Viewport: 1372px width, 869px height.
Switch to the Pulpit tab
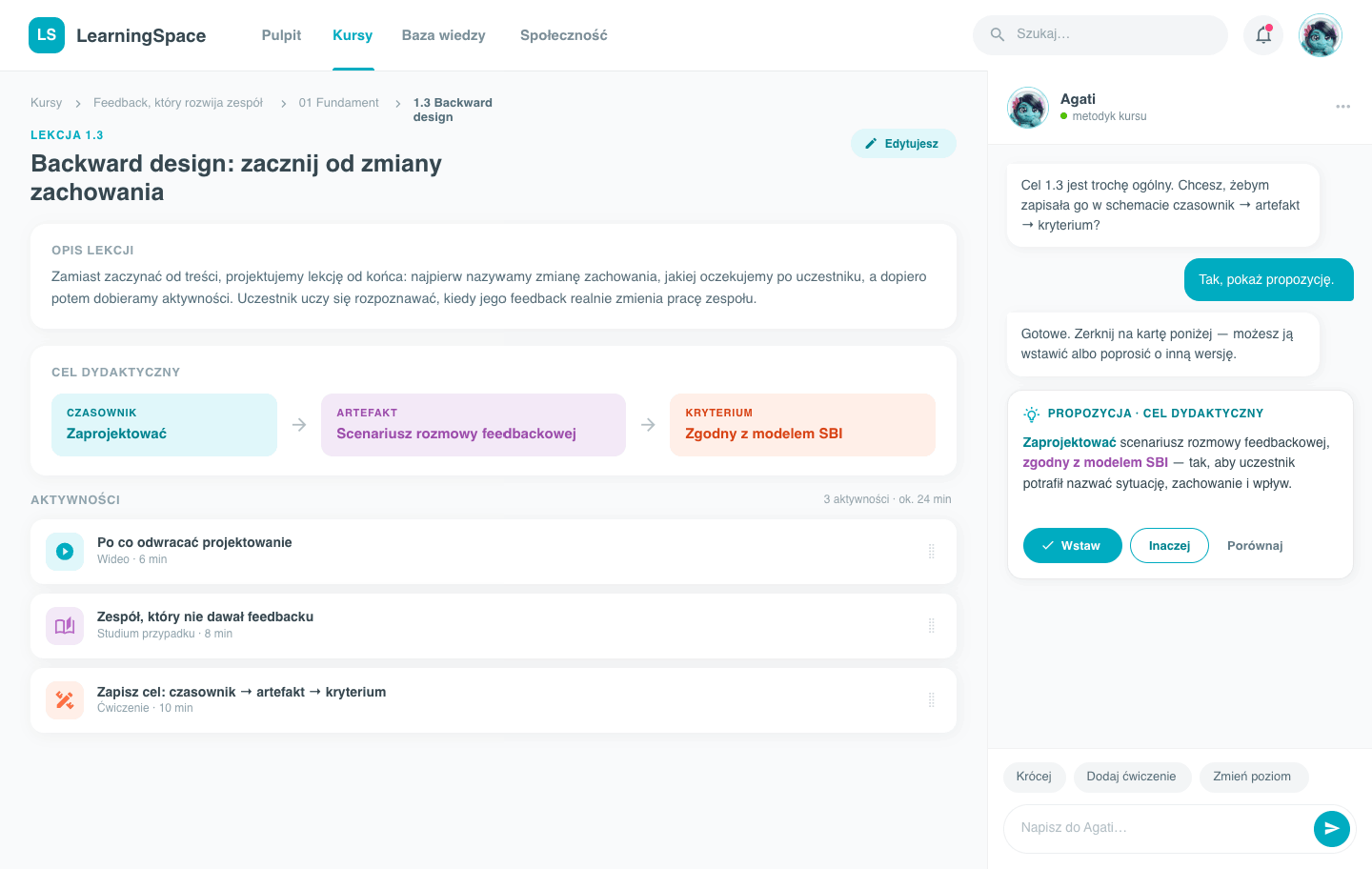click(x=281, y=35)
